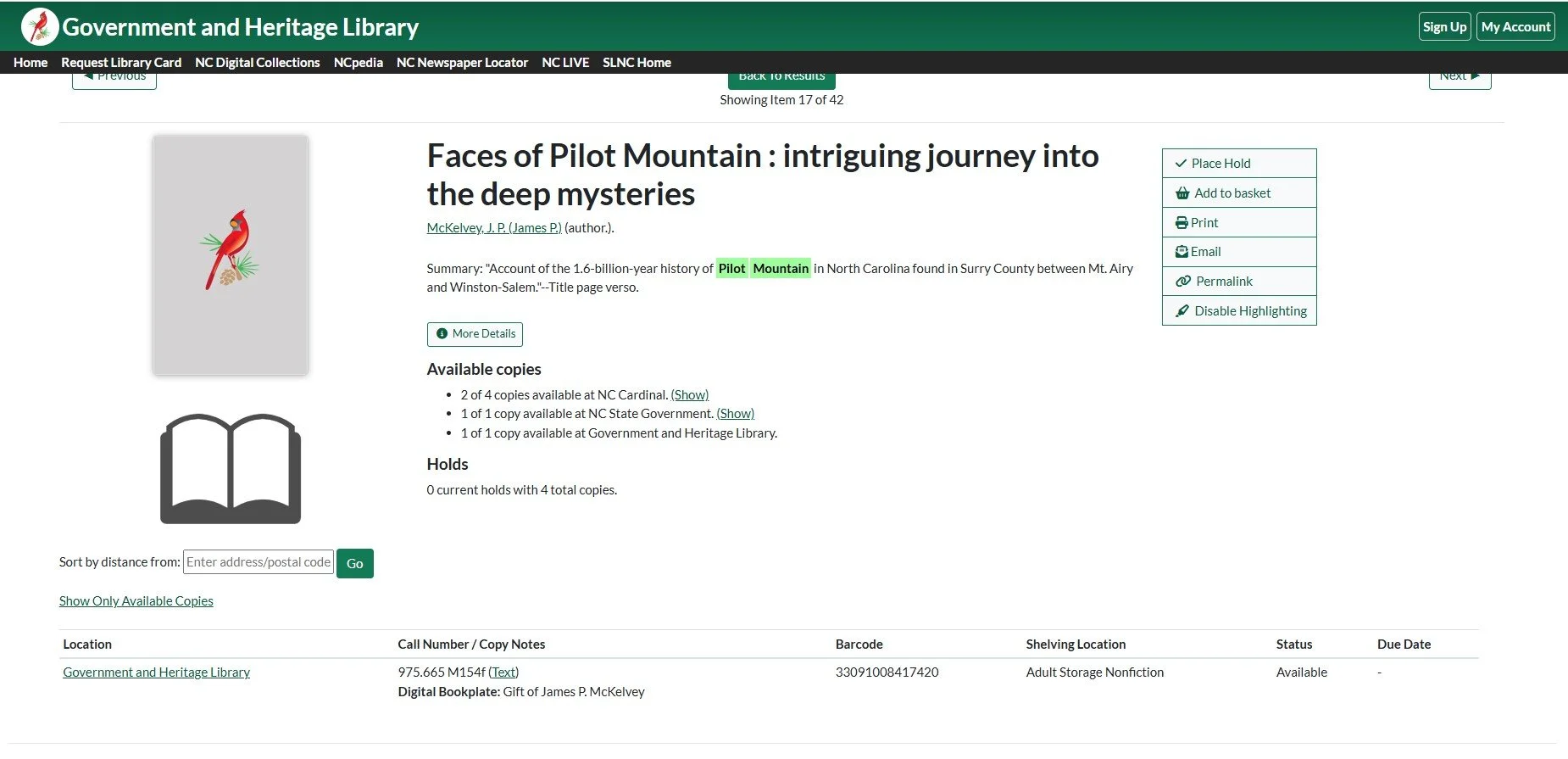Go to SLNC Home
Viewport: 1568px width, 759px height.
click(x=637, y=63)
